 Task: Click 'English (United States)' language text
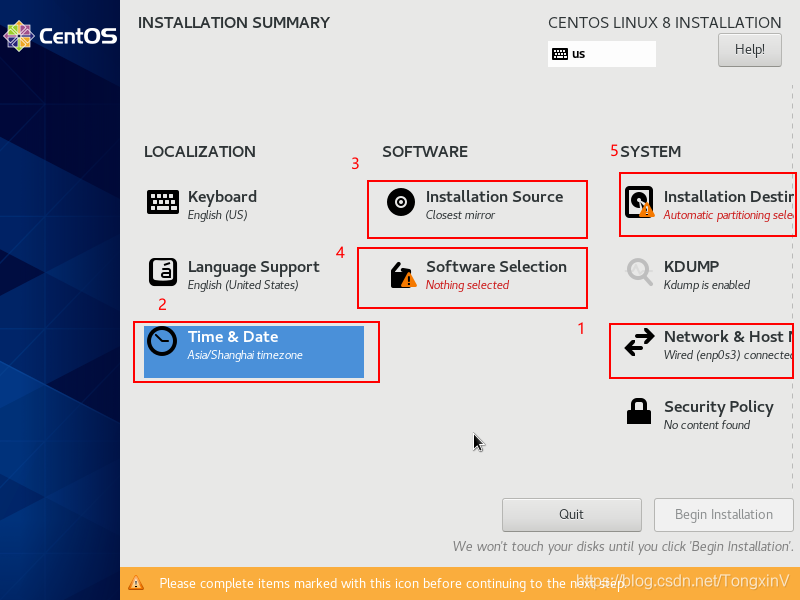243,285
